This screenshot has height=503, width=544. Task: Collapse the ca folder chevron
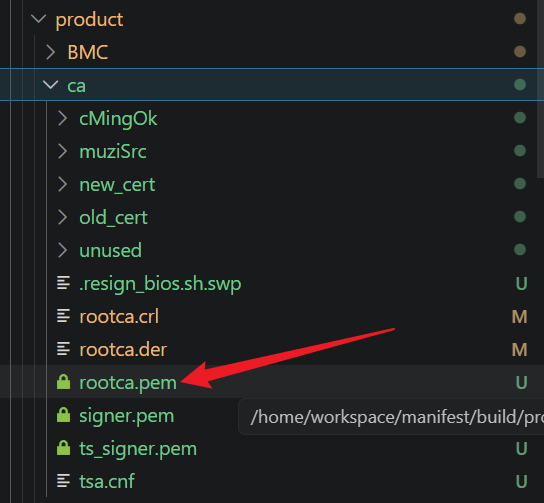pyautogui.click(x=51, y=85)
